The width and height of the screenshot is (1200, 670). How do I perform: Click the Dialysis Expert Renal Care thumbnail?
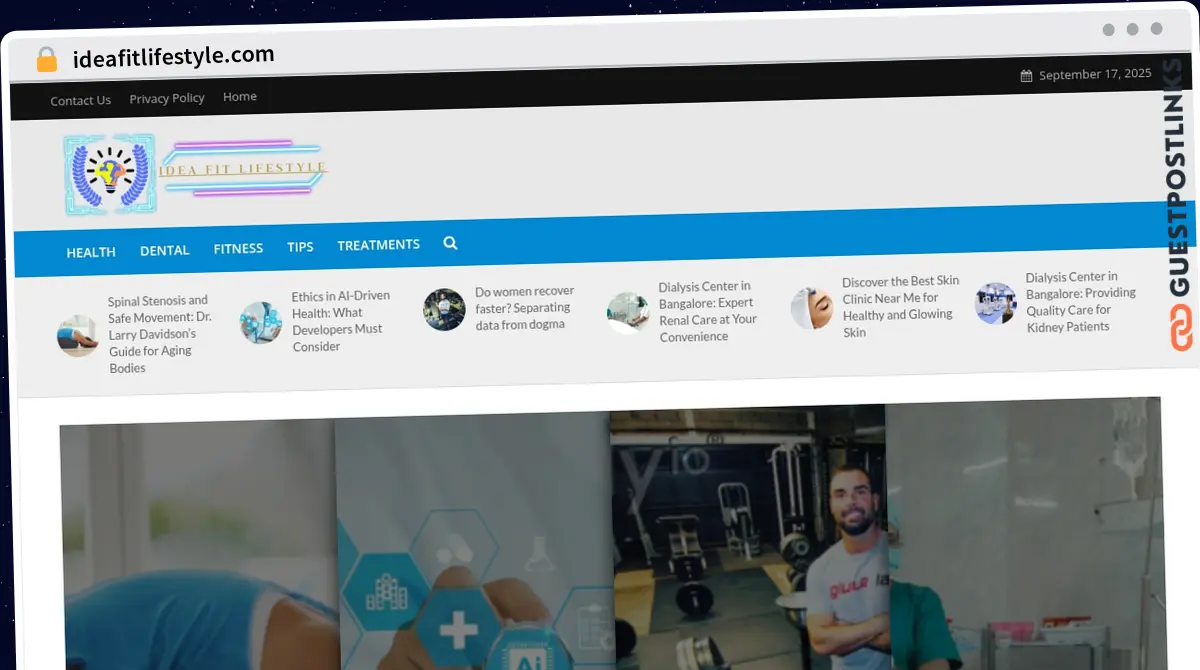pos(628,313)
